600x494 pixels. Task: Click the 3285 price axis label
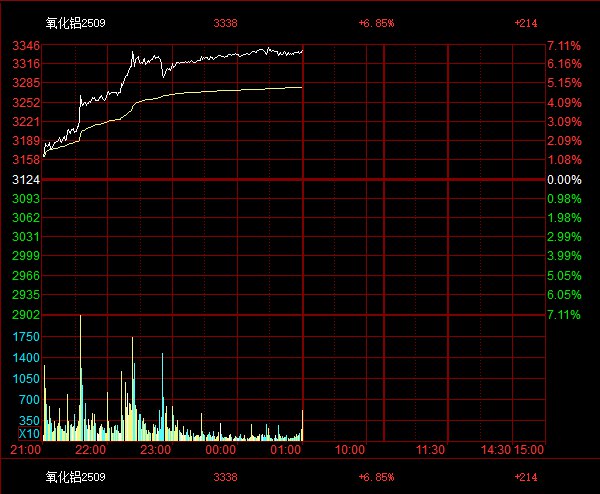pos(26,83)
